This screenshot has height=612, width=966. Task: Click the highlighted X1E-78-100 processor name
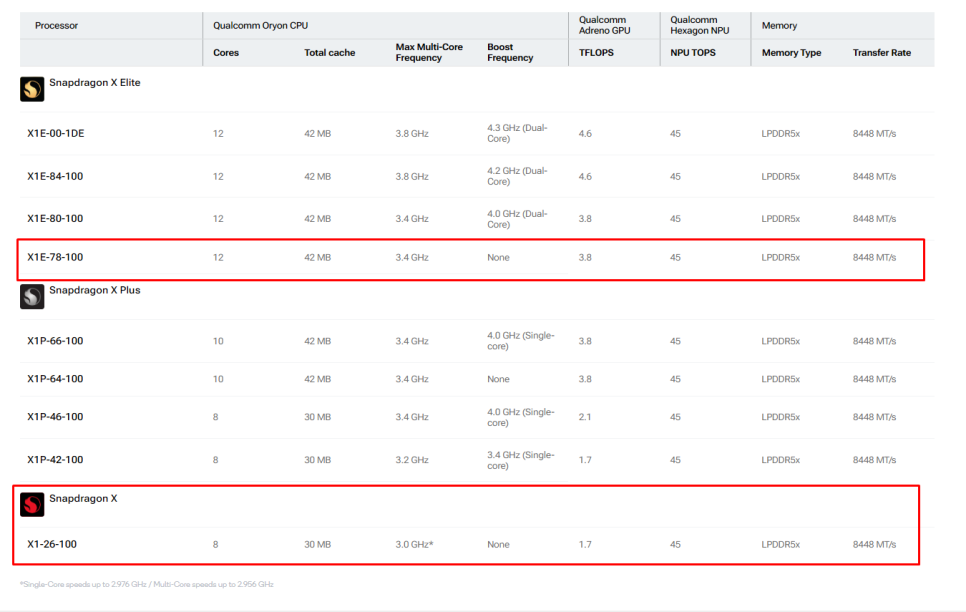pos(55,257)
